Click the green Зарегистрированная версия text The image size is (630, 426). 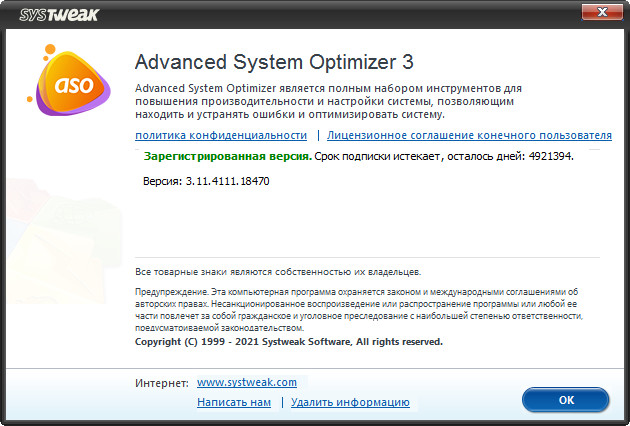[x=227, y=157]
